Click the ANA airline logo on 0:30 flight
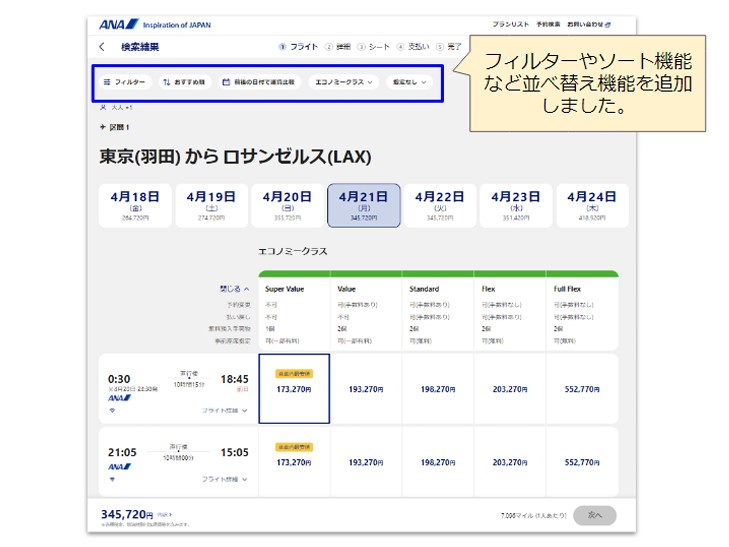This screenshot has width=729, height=547. coord(119,398)
